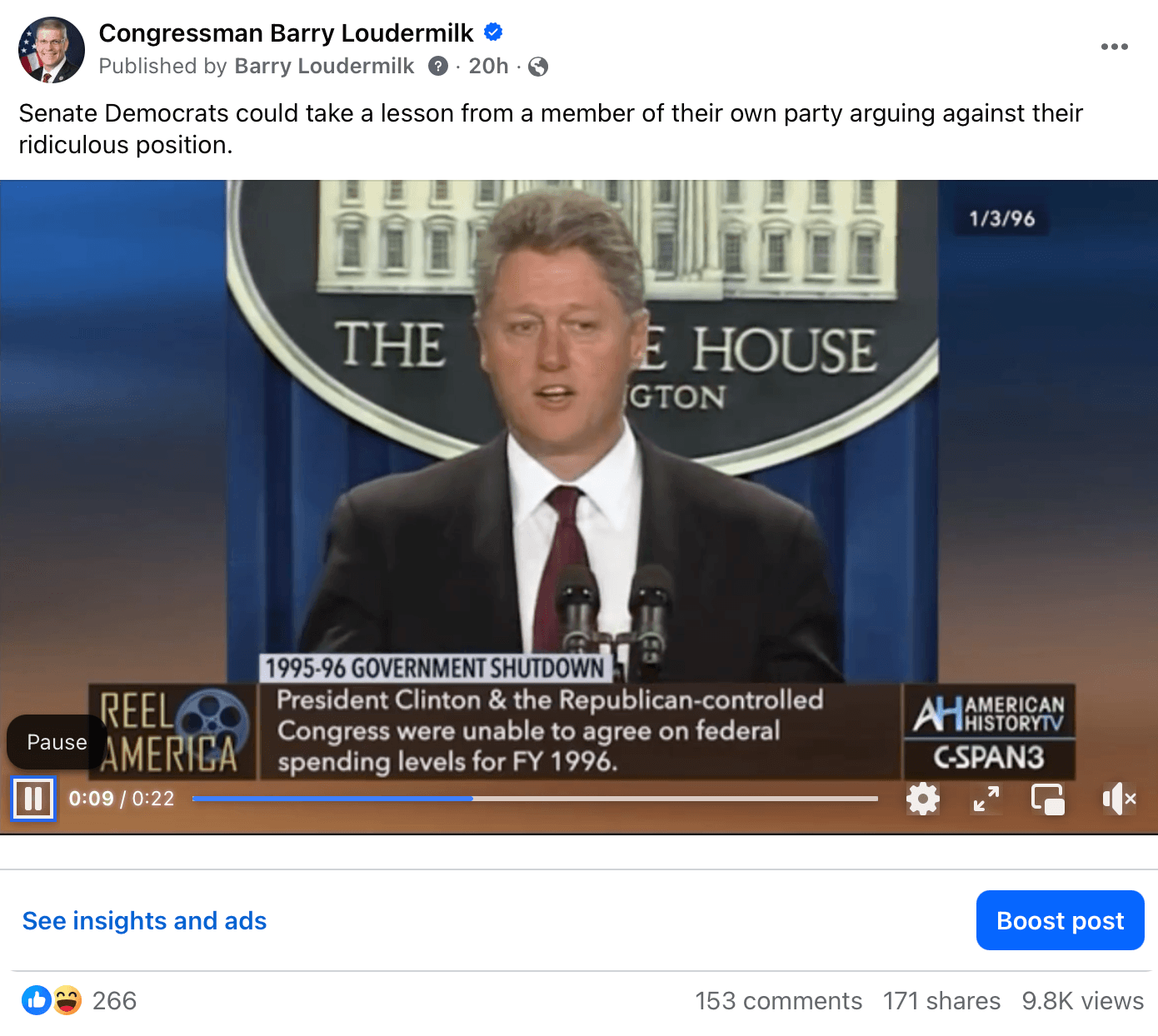This screenshot has height=1036, width=1158.
Task: Open post options three-dot menu
Action: [1114, 47]
